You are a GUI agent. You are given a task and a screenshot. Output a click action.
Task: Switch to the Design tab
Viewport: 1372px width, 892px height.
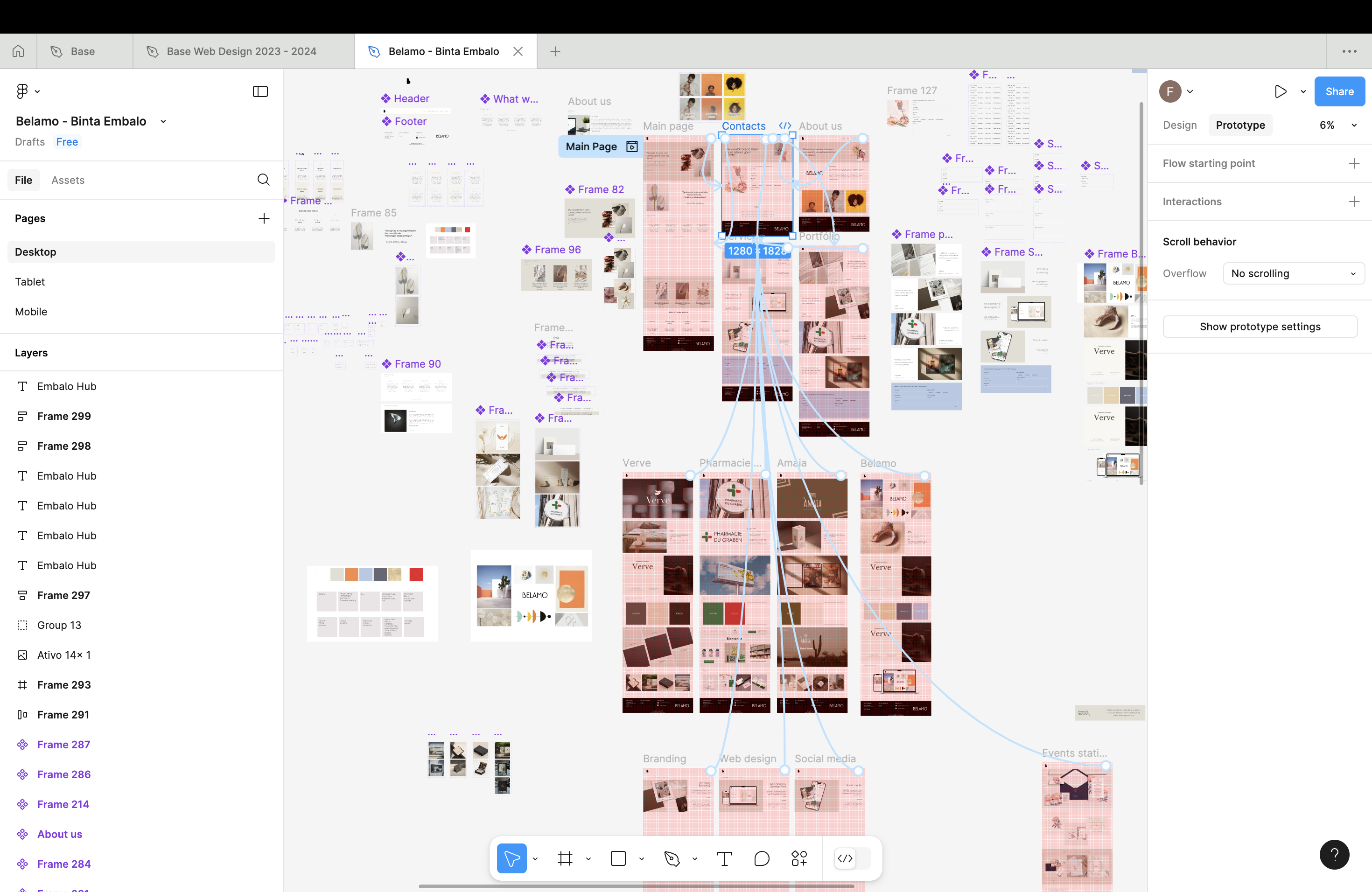point(1179,125)
